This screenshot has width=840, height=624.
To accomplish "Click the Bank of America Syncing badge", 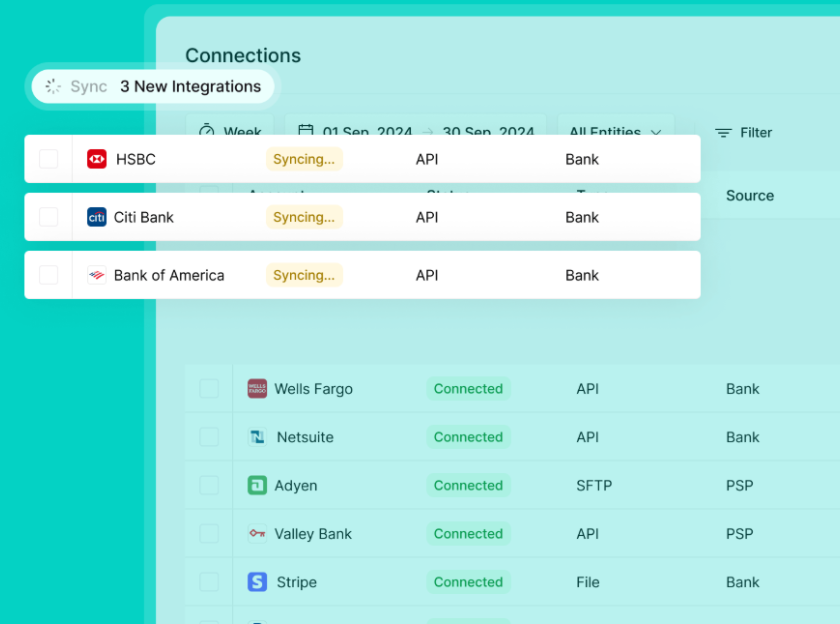I will click(304, 275).
